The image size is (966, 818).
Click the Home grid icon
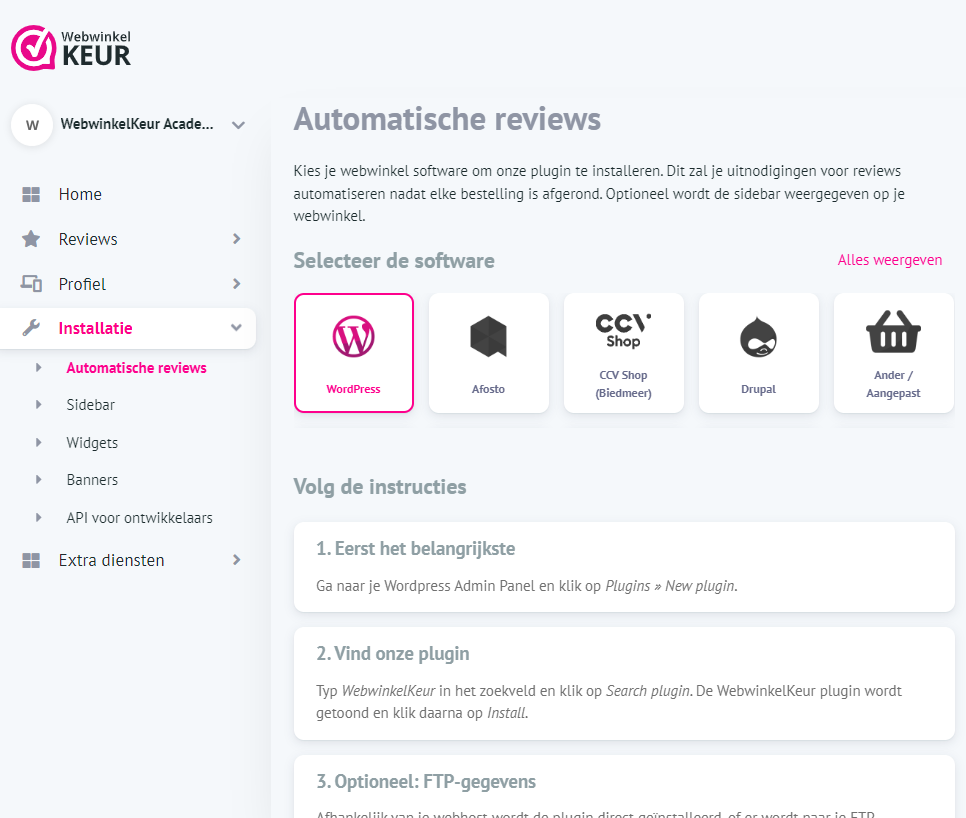coord(31,194)
